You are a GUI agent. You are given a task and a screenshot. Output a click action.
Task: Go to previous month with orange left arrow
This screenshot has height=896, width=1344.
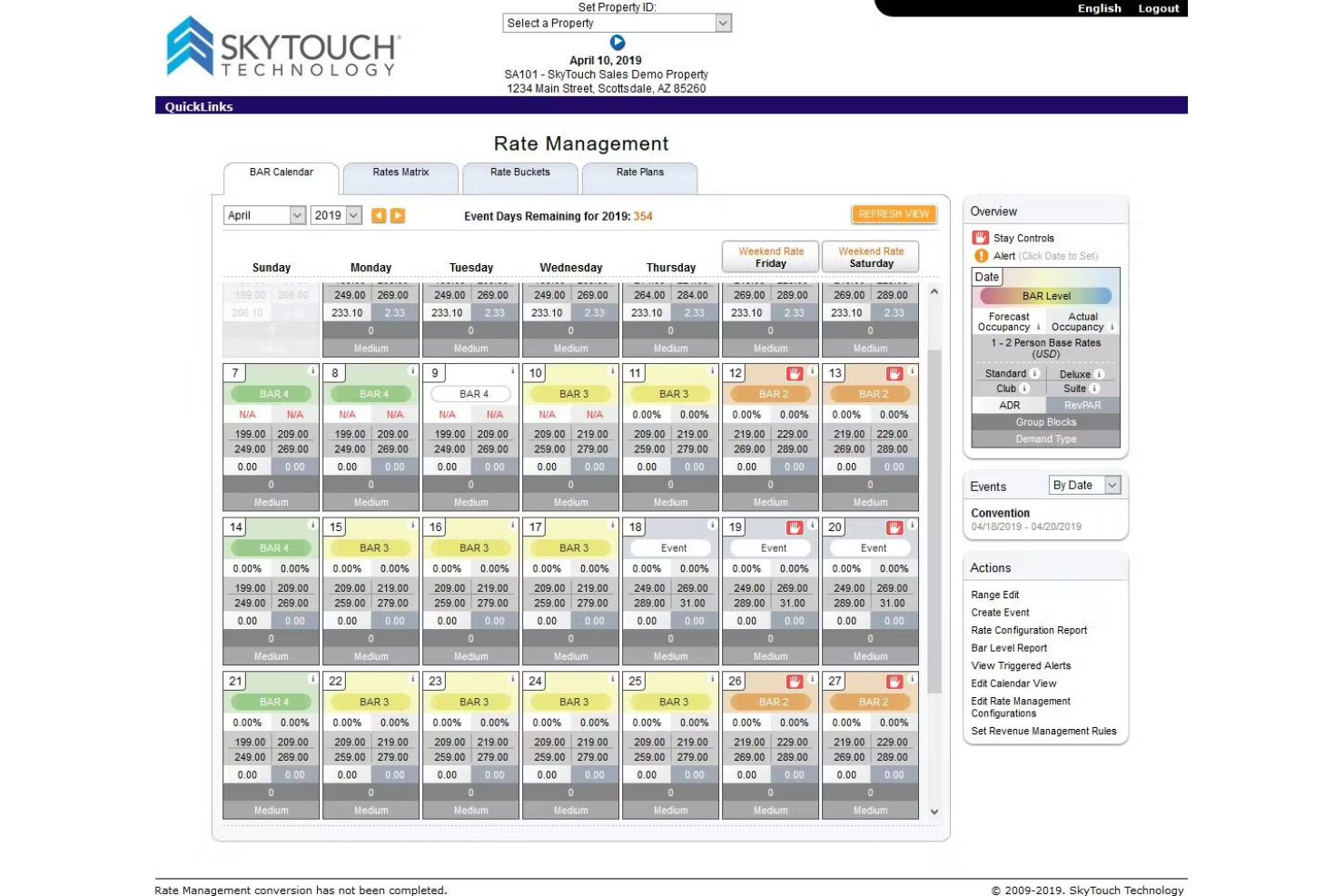coord(379,215)
